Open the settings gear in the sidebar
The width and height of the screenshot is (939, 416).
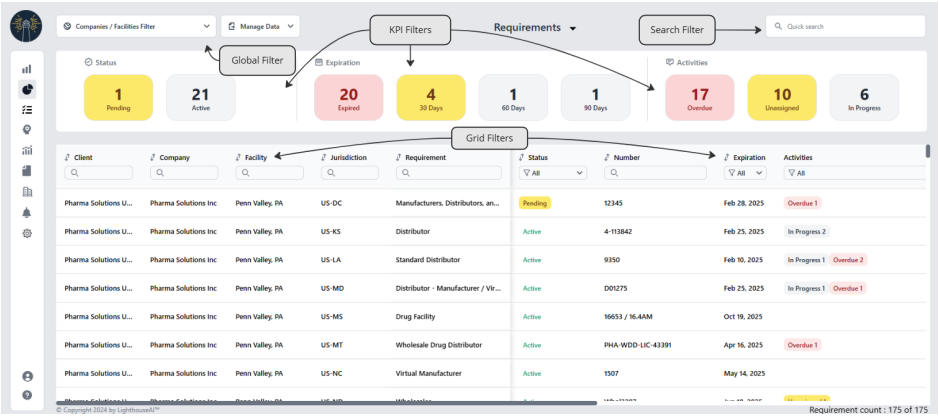pyautogui.click(x=27, y=233)
